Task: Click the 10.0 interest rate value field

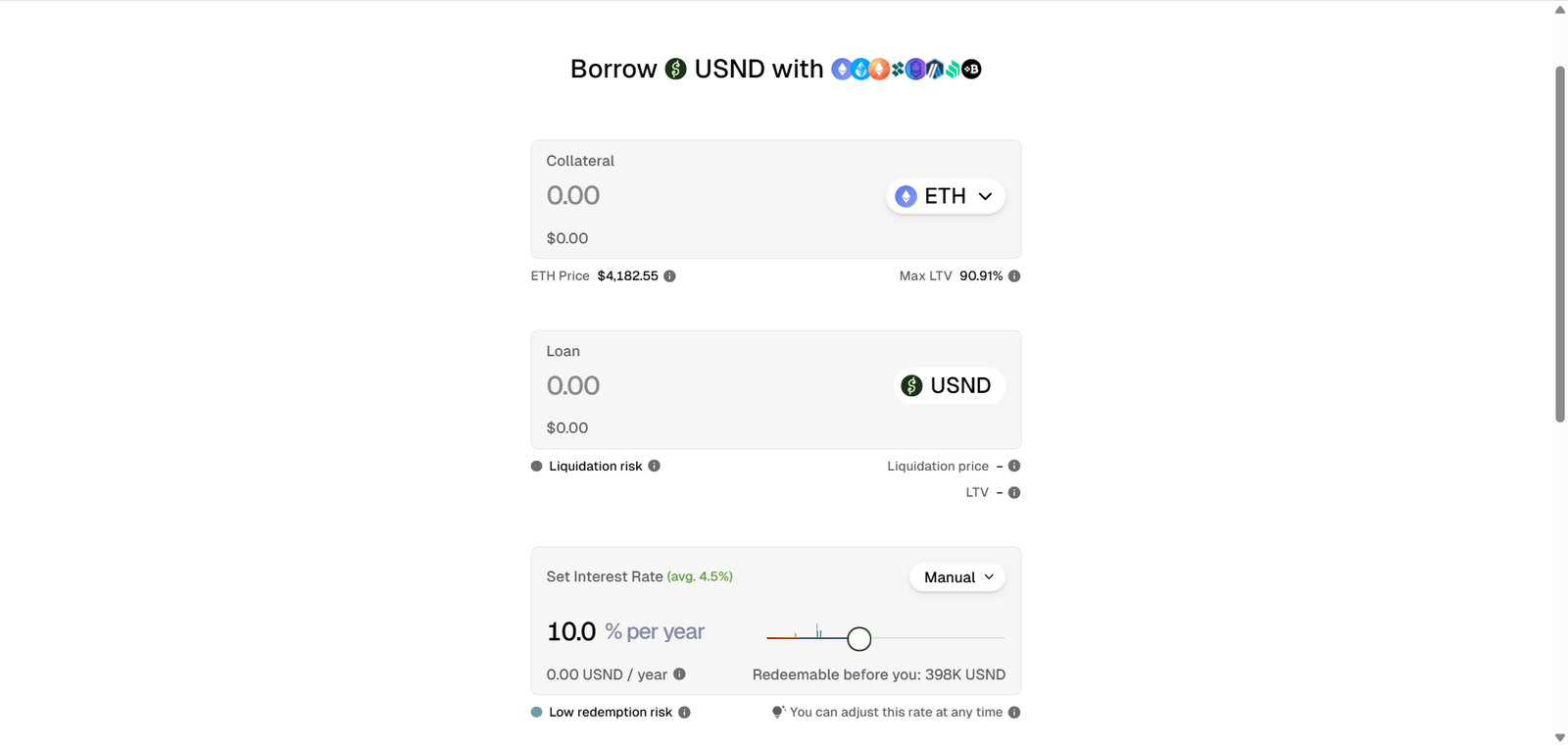Action: [x=572, y=632]
